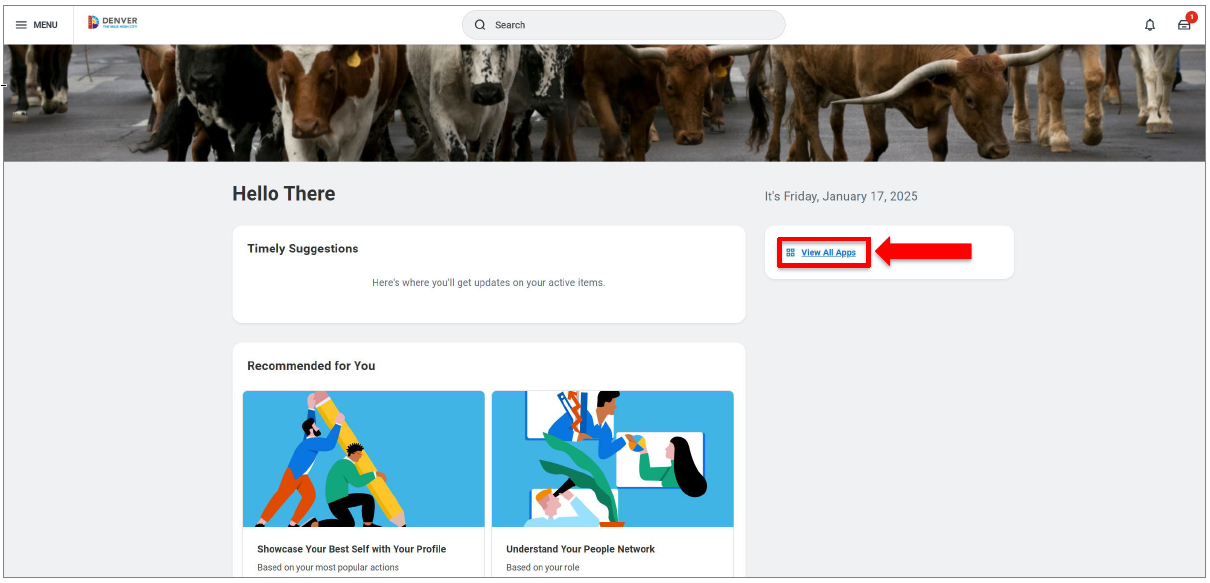
Task: Click the magnifying glass search icon
Action: coord(481,25)
